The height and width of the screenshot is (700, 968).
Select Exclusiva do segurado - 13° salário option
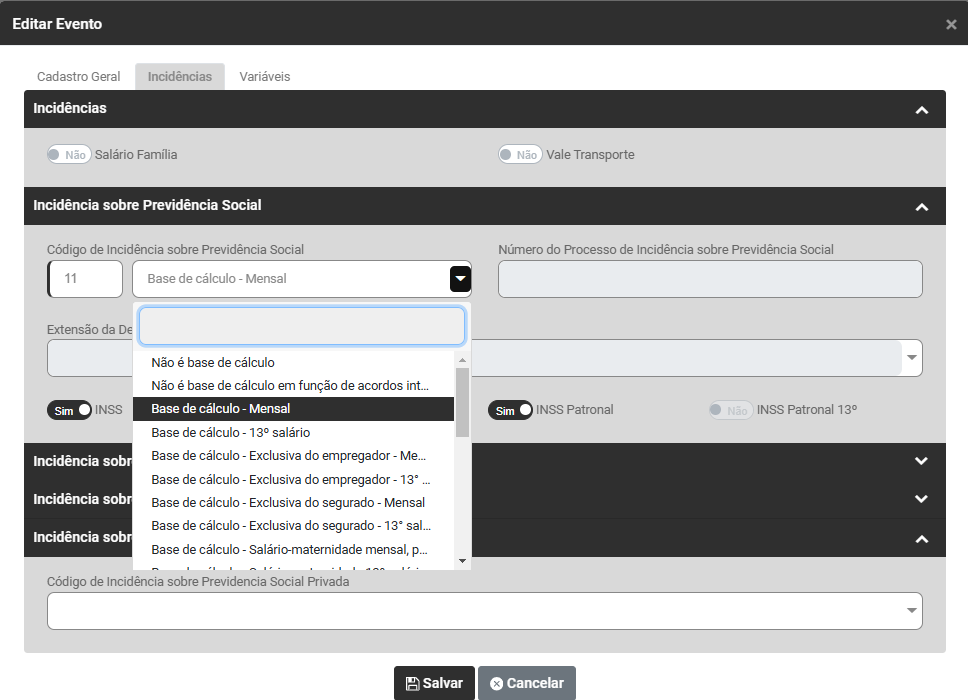(293, 526)
